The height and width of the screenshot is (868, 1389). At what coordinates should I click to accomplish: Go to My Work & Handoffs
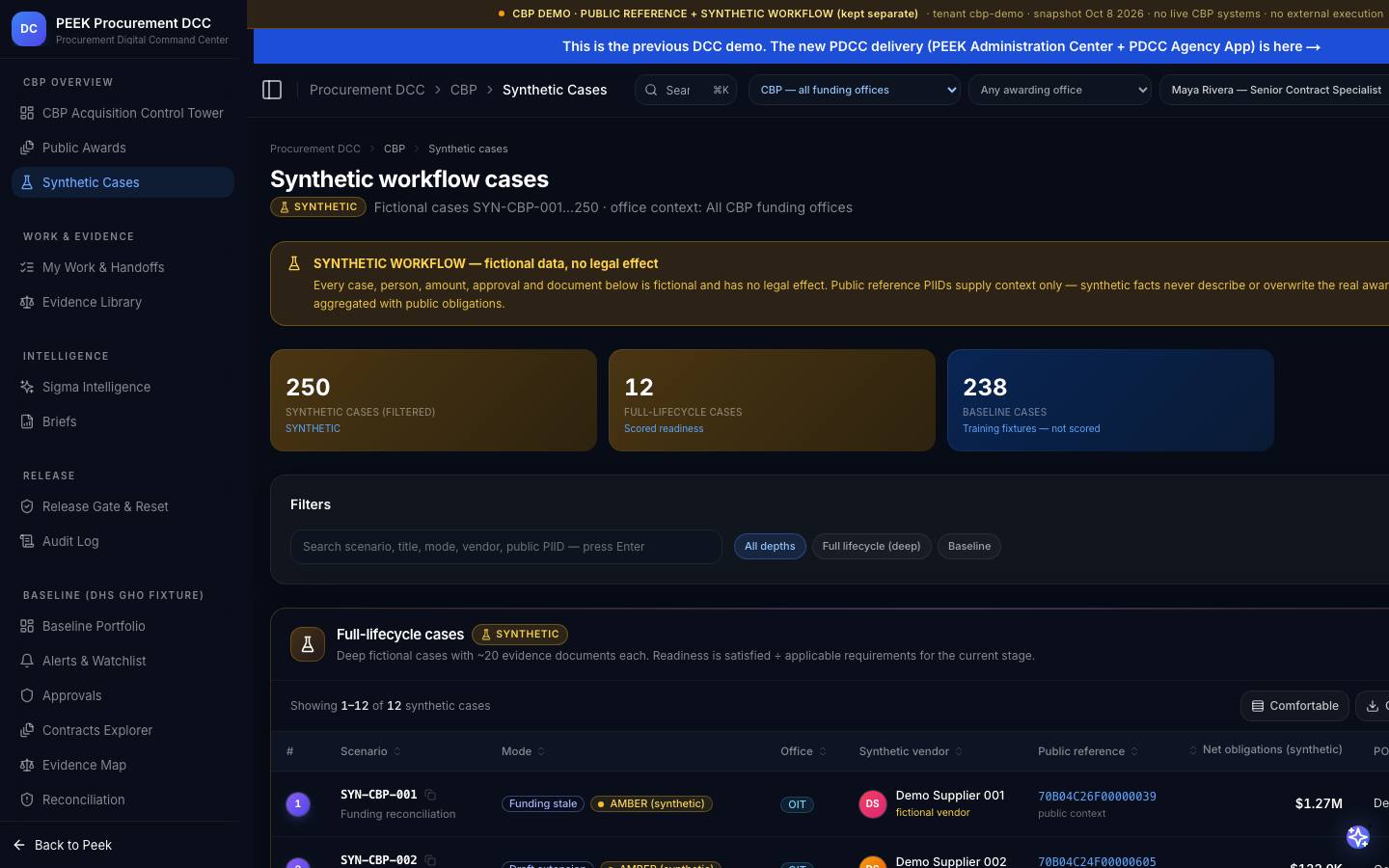click(123, 267)
